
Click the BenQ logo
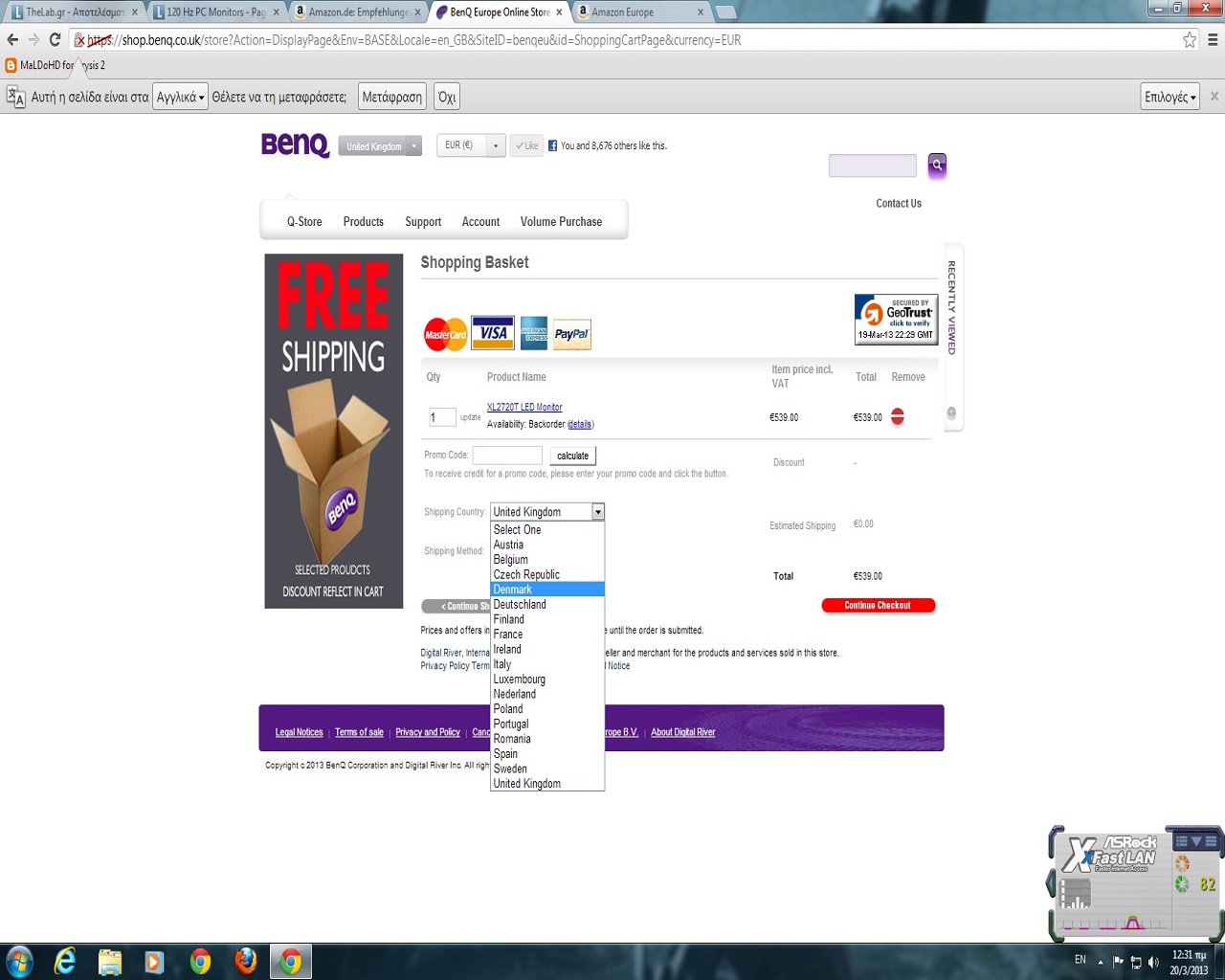pyautogui.click(x=296, y=145)
